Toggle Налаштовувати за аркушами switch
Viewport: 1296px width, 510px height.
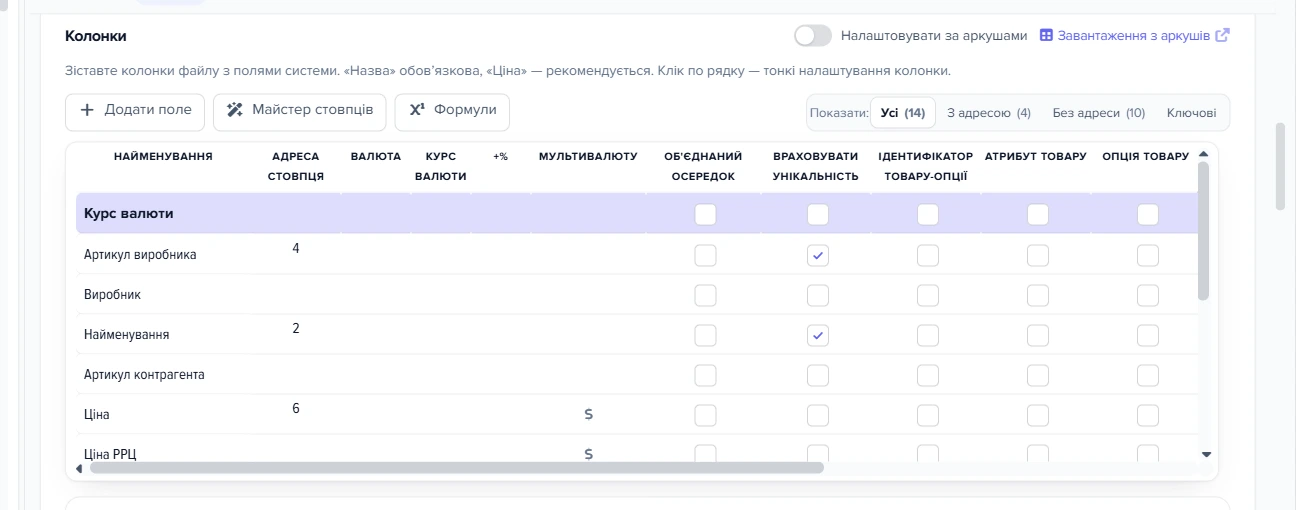813,35
